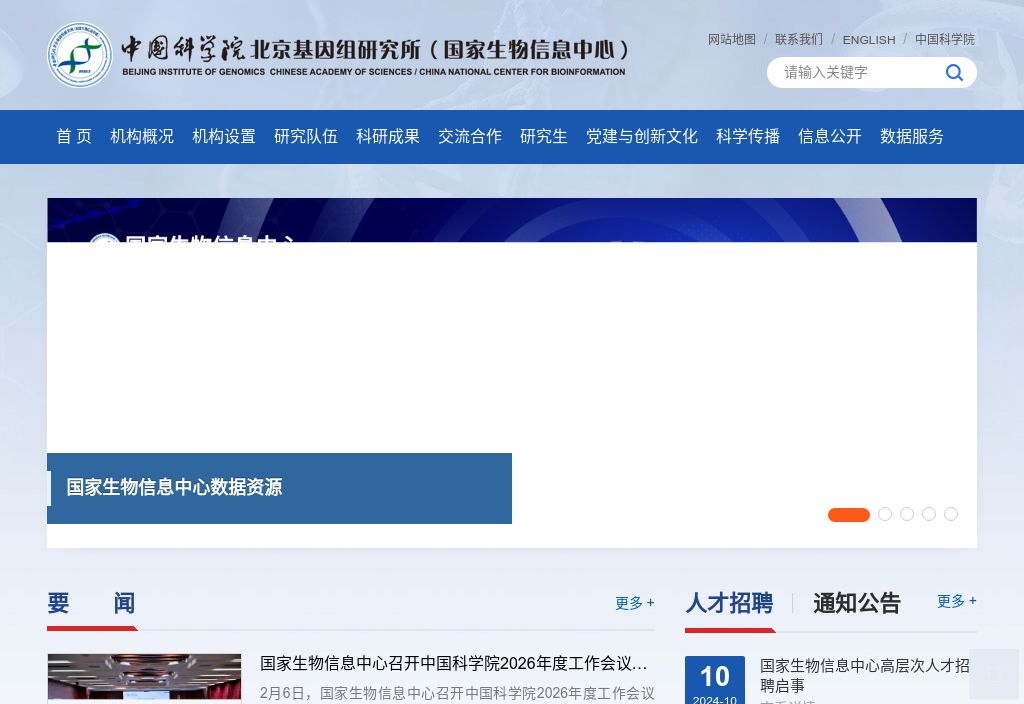1024x704 pixels.
Task: Click the 请输入关键字 search field
Action: pyautogui.click(x=850, y=72)
